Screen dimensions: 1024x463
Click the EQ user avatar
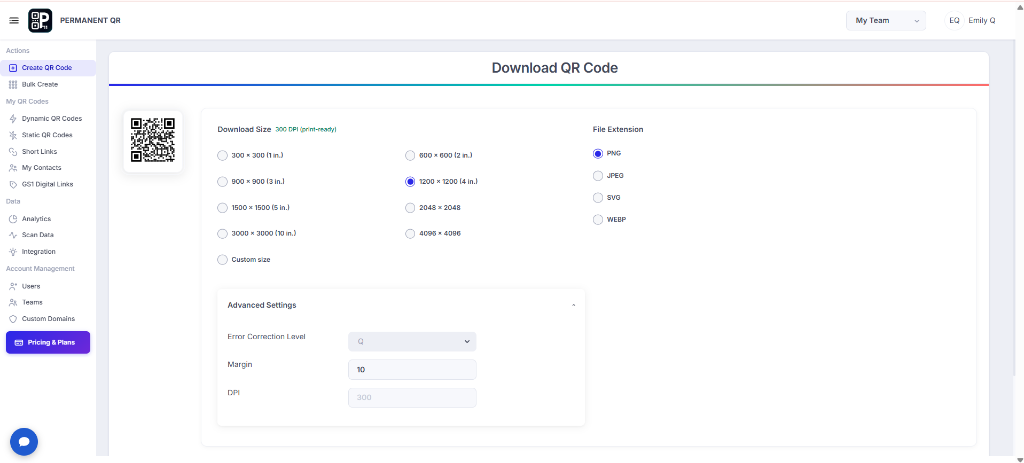[954, 21]
